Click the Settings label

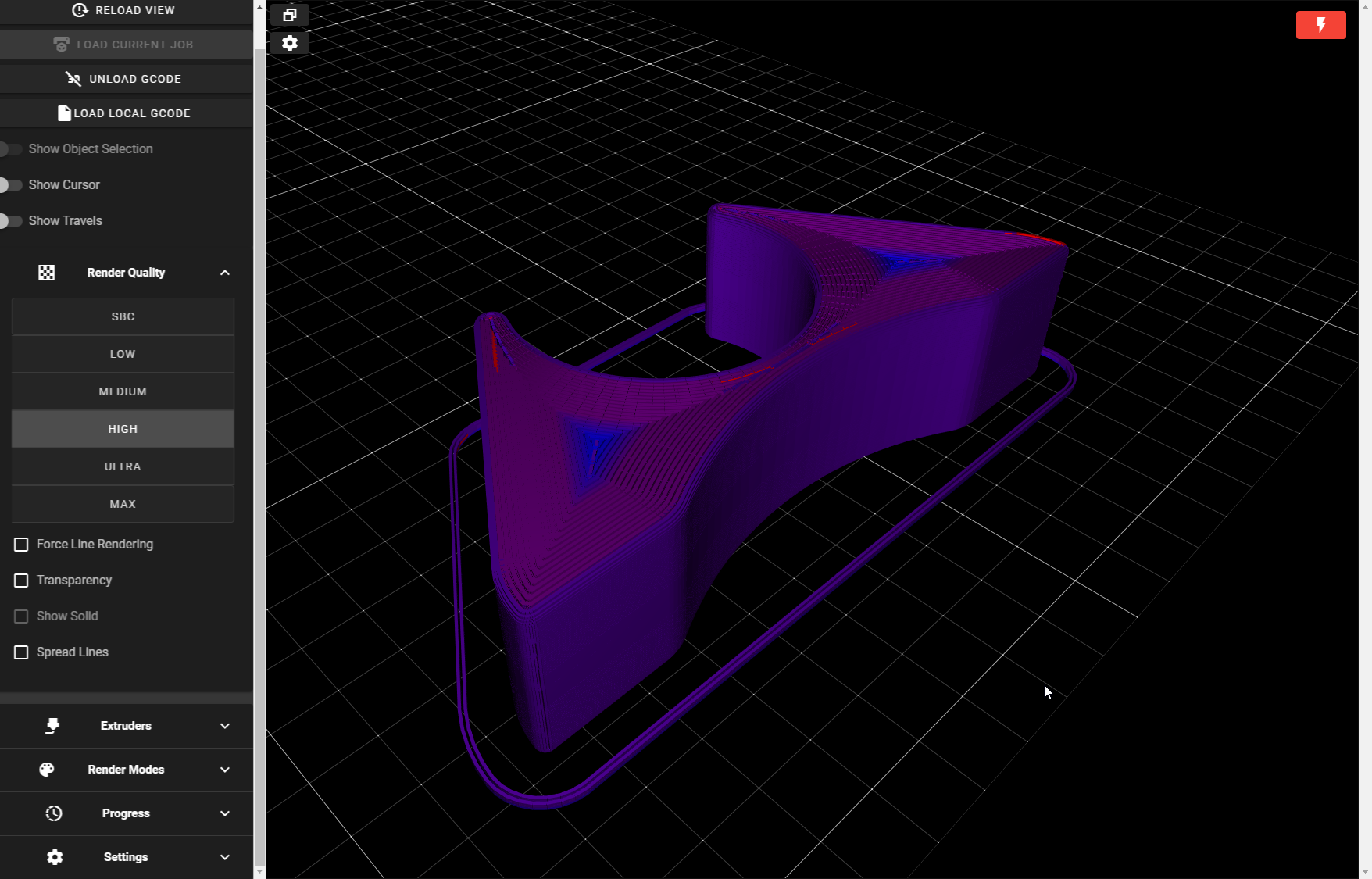126,857
